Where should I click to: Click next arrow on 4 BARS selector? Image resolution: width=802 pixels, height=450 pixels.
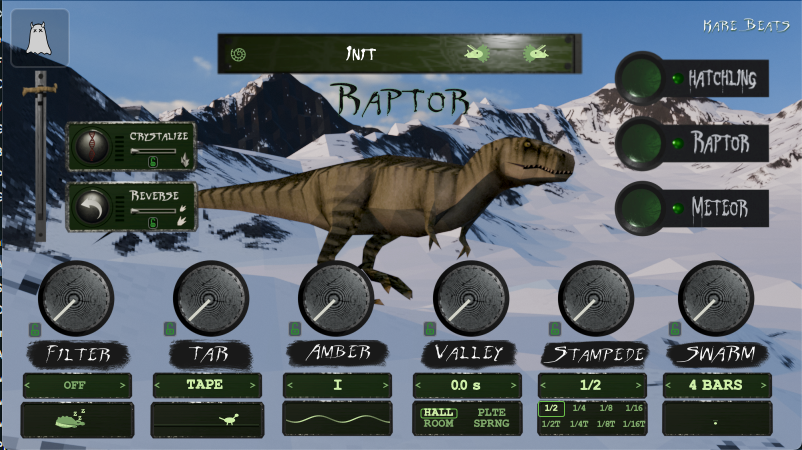click(763, 385)
